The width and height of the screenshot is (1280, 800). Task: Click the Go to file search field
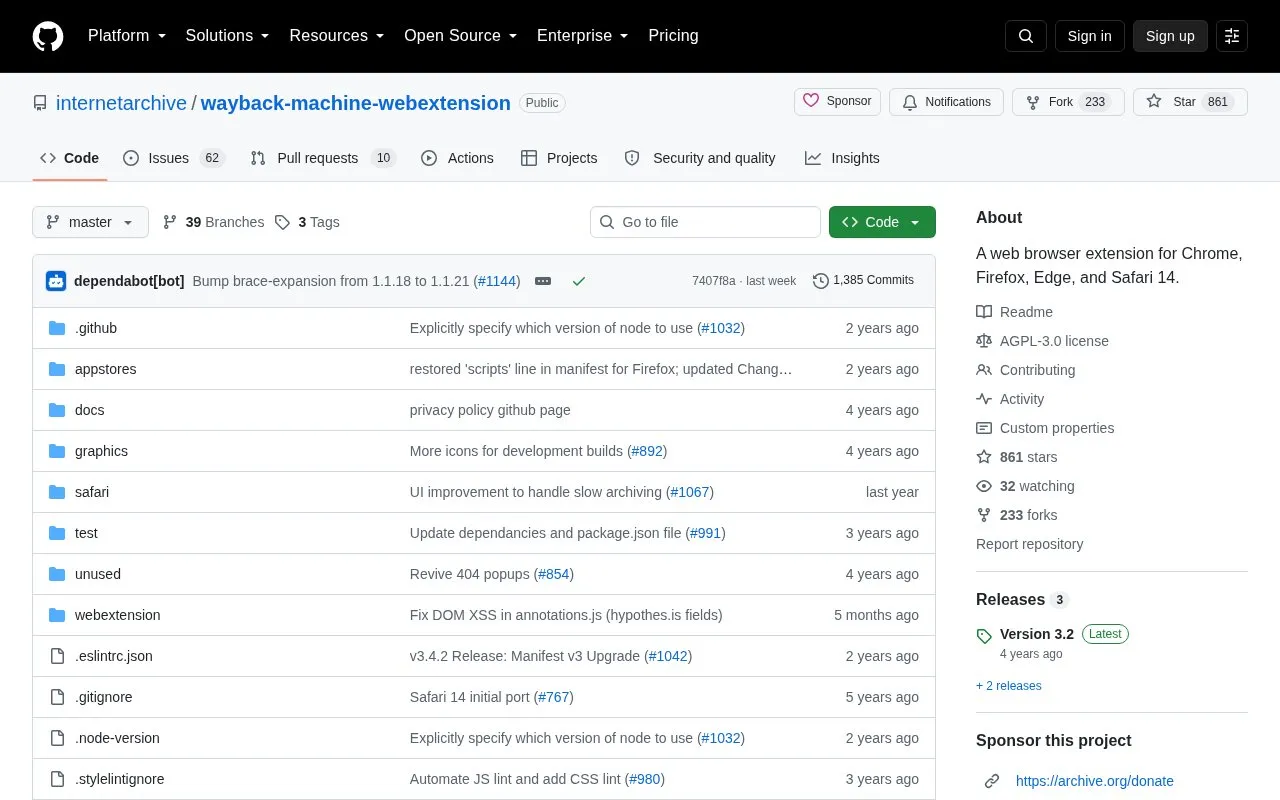[x=705, y=222]
